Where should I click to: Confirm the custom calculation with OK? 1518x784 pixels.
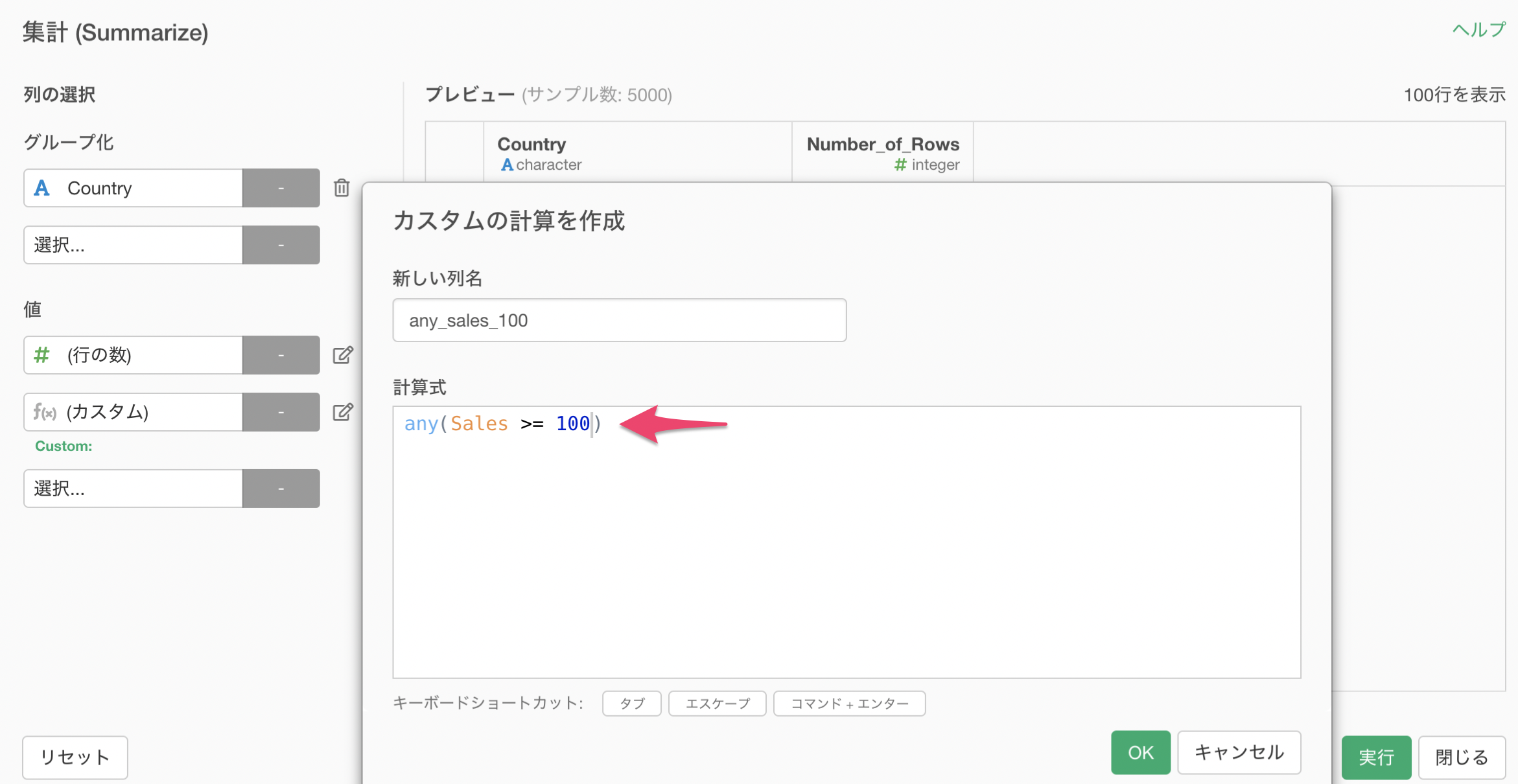pyautogui.click(x=1141, y=752)
